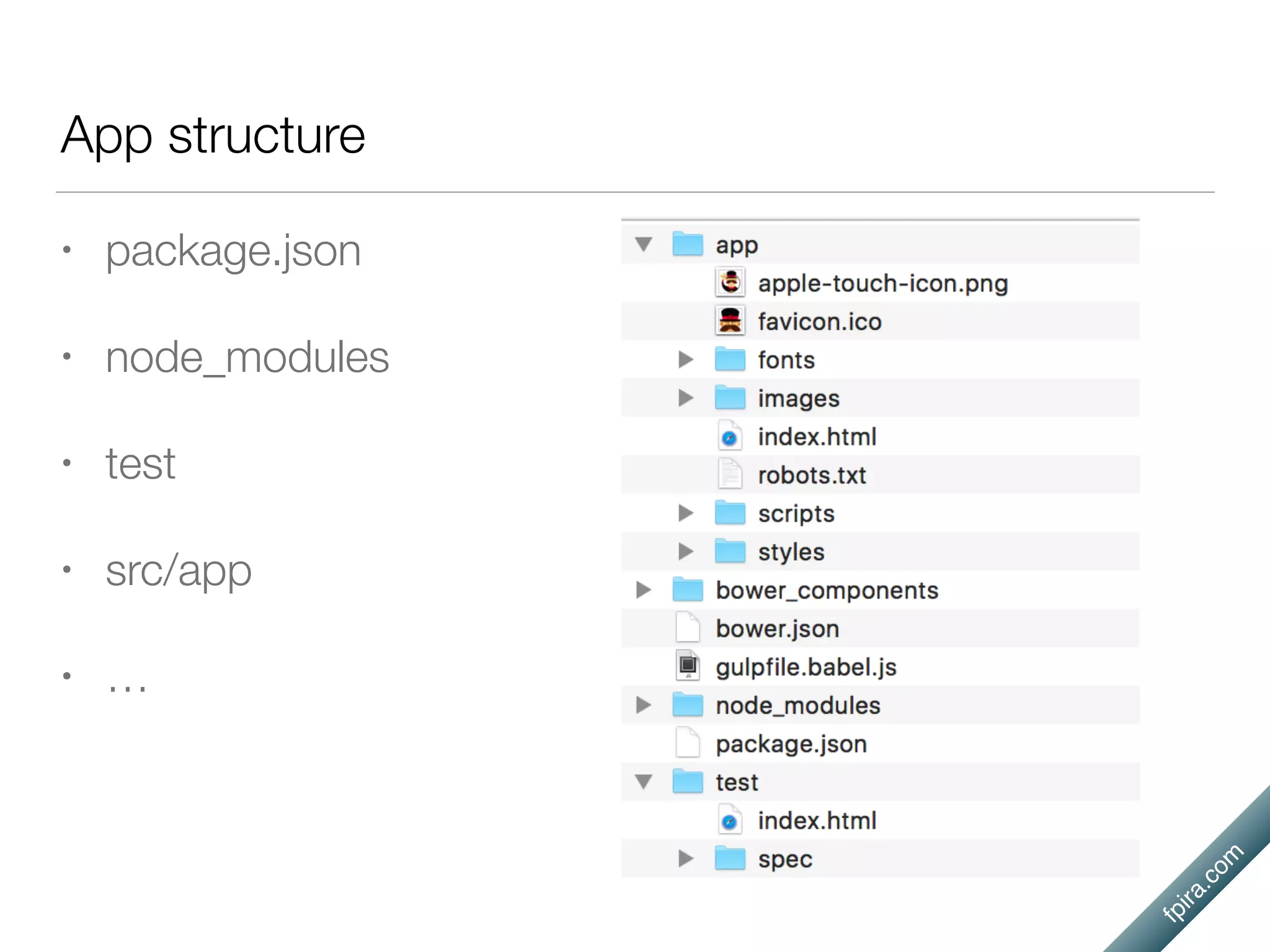Select 'node_modules' name in the file tree
Viewport: 1270px width, 952px height.
[798, 706]
